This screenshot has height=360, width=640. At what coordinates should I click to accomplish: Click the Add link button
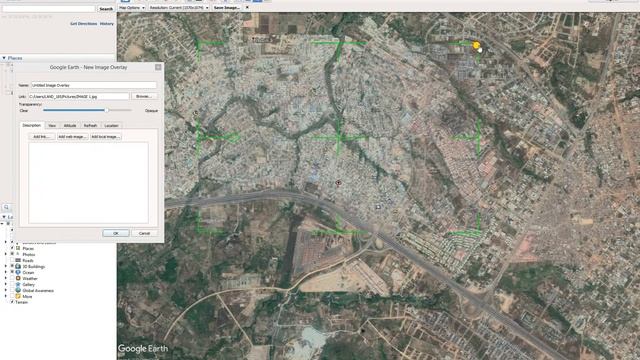pos(42,137)
